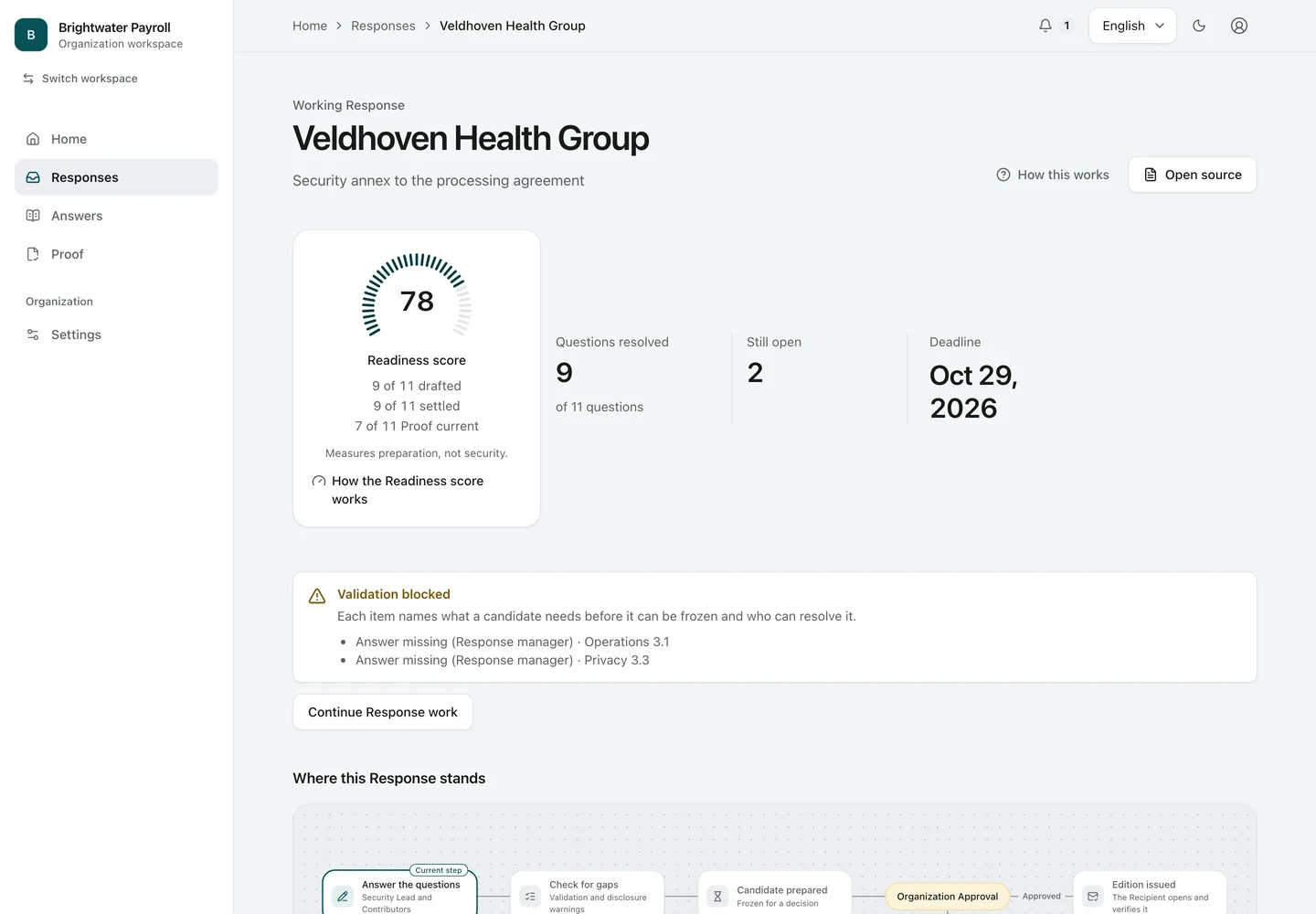1316x914 pixels.
Task: Click the Continue Response work button
Action: coord(383,712)
